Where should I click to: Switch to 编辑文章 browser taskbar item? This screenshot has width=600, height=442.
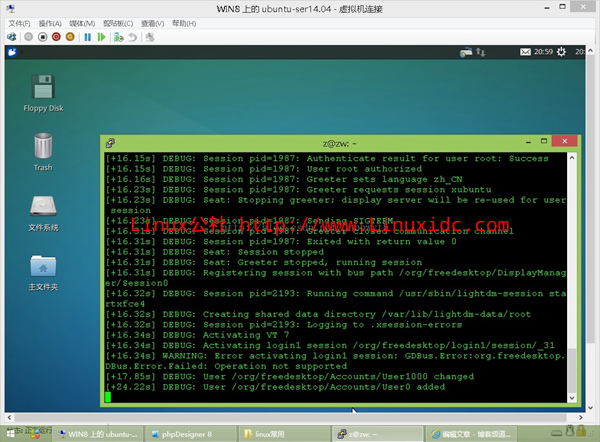[x=471, y=434]
